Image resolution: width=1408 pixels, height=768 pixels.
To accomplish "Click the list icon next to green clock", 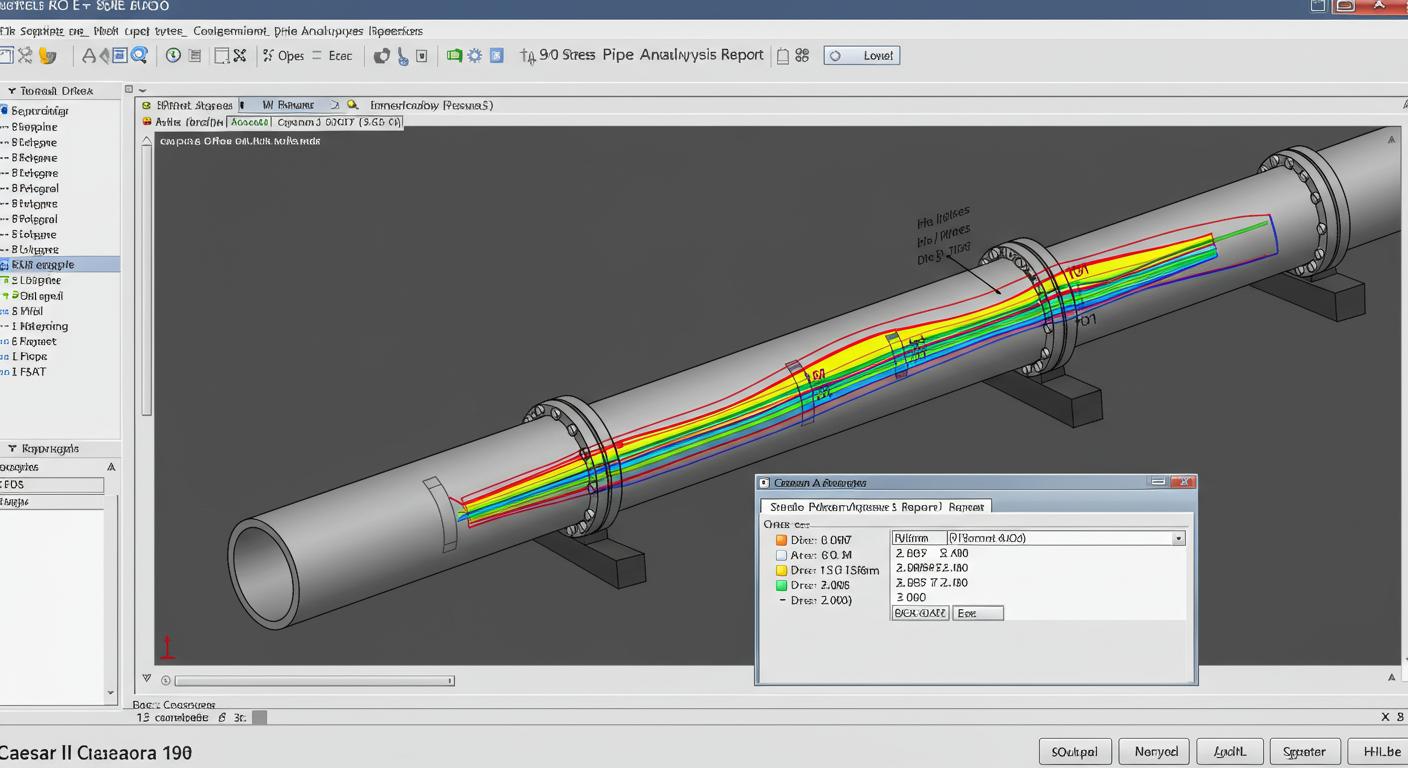I will 194,56.
